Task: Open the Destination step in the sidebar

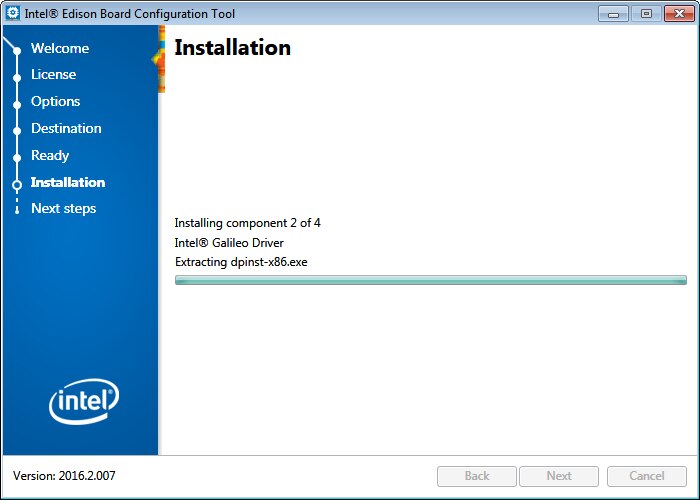Action: [x=66, y=129]
